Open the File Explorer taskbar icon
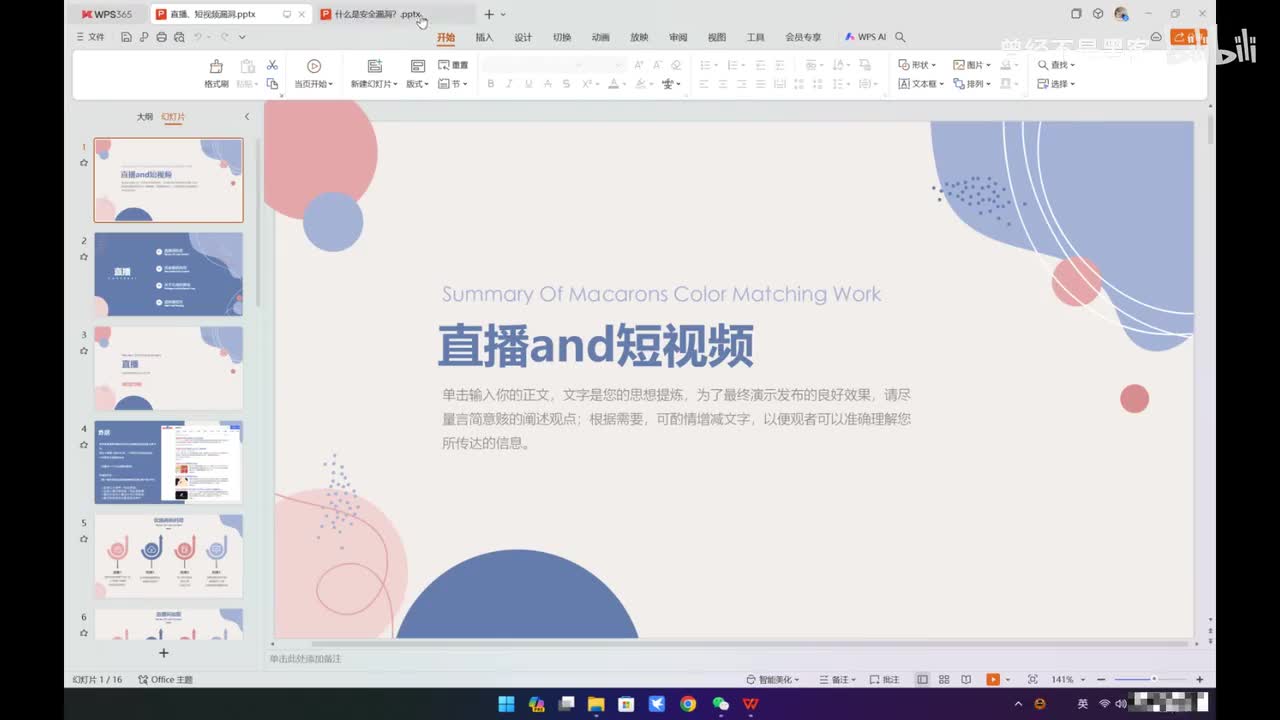This screenshot has width=1280, height=720. 596,704
